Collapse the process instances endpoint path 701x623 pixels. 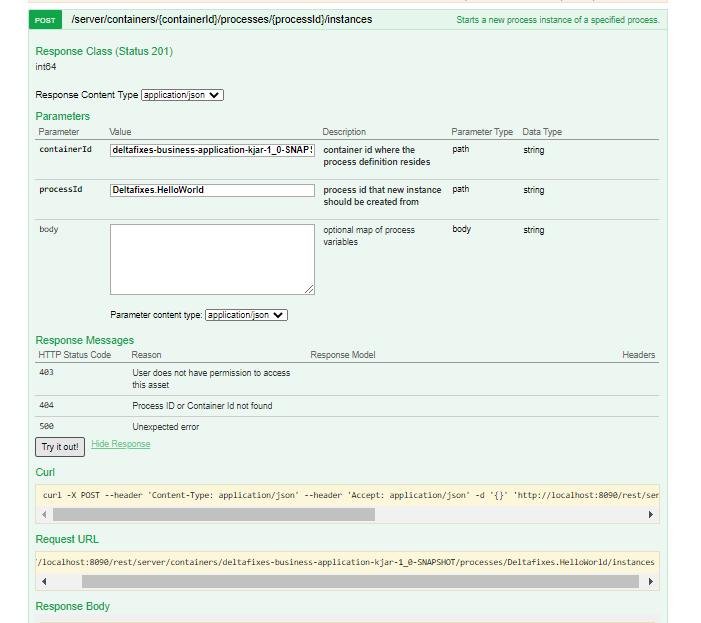point(221,20)
